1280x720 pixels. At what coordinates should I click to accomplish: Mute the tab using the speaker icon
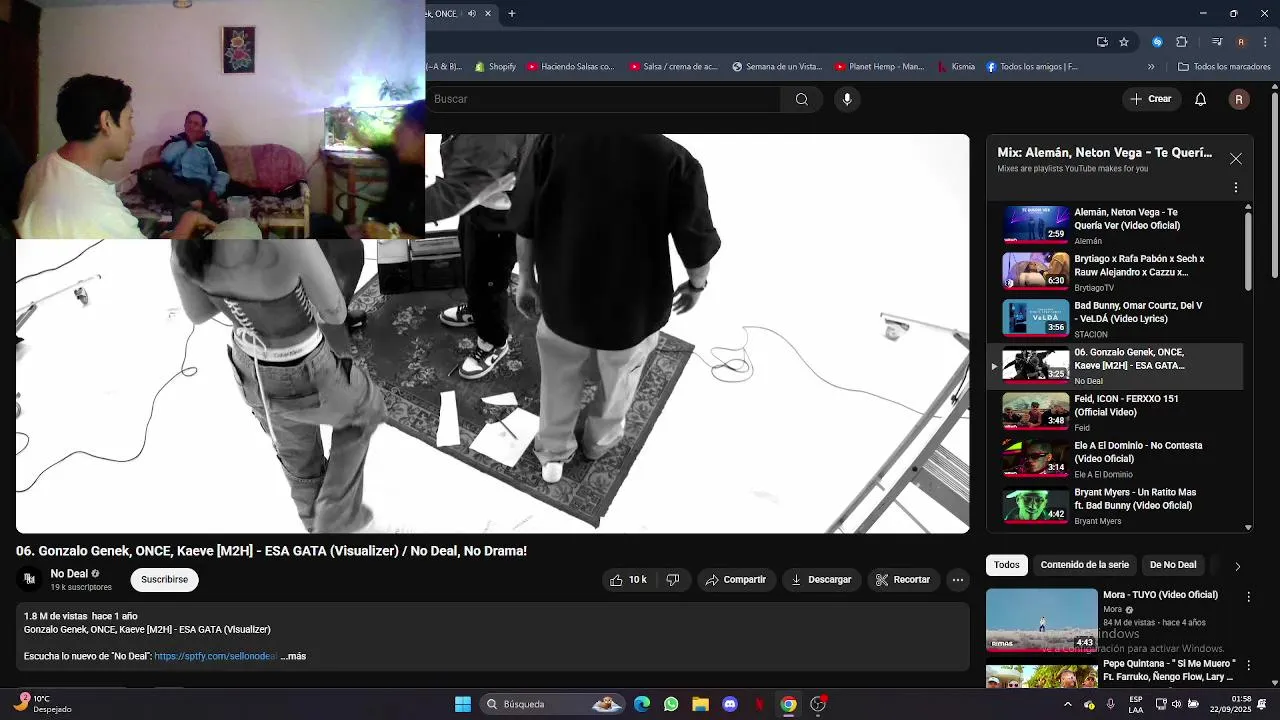[472, 14]
